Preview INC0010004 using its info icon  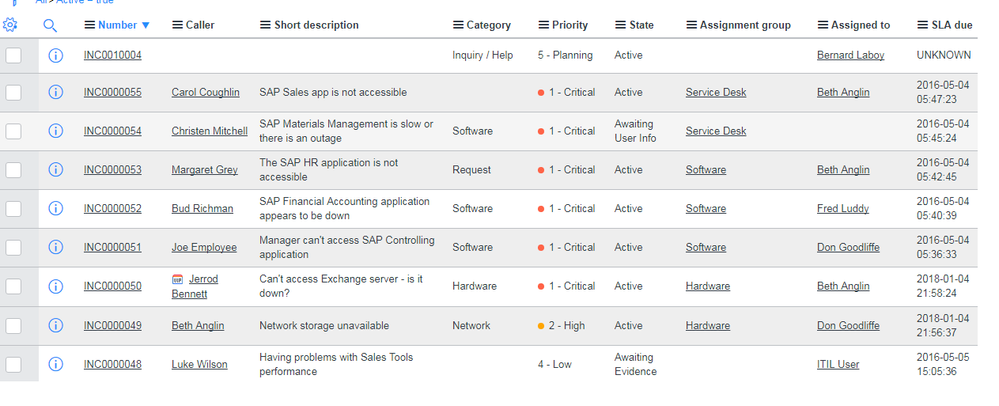tap(55, 55)
